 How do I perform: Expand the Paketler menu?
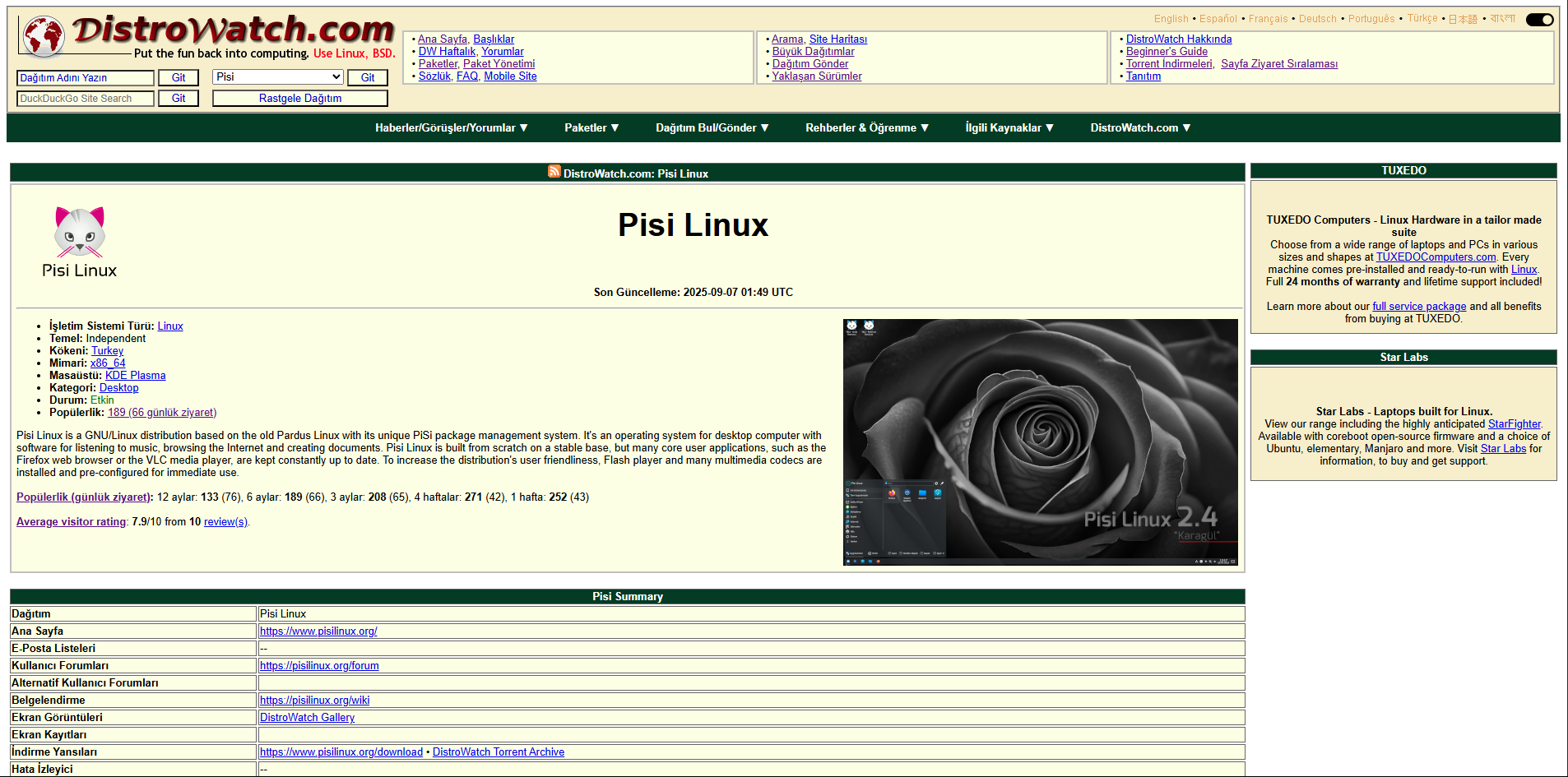[591, 127]
